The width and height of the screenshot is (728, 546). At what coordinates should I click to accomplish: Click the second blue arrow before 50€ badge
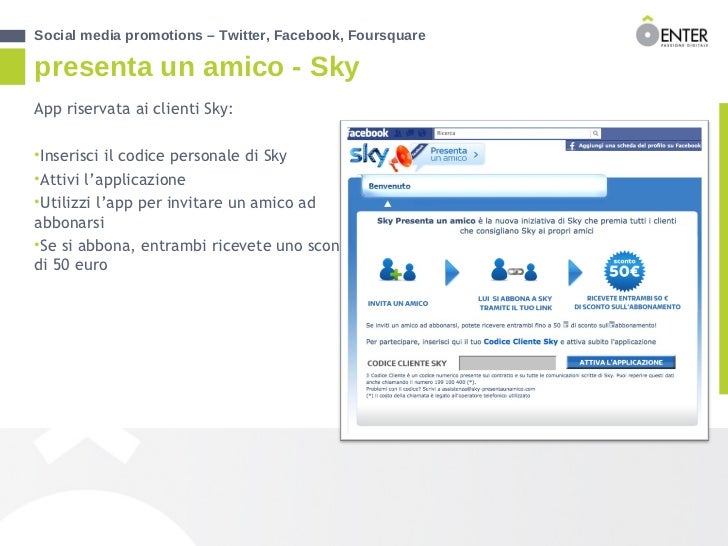(x=575, y=272)
